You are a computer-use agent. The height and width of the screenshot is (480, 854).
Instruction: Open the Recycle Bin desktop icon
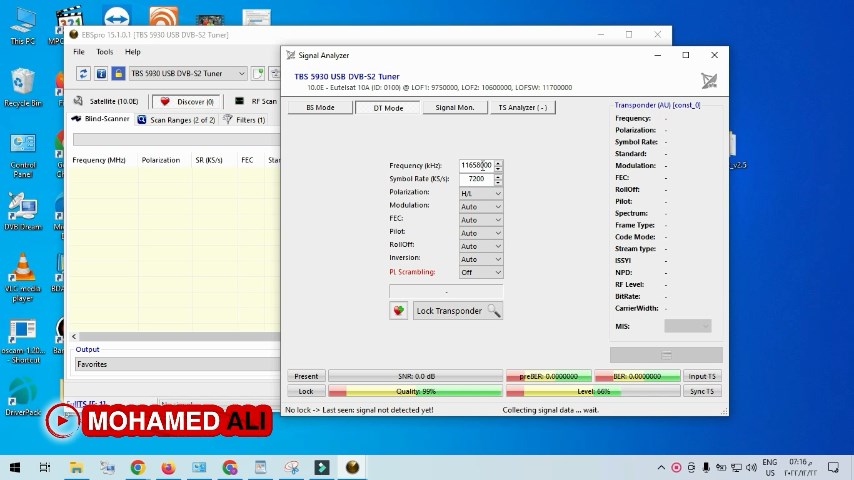(x=22, y=87)
